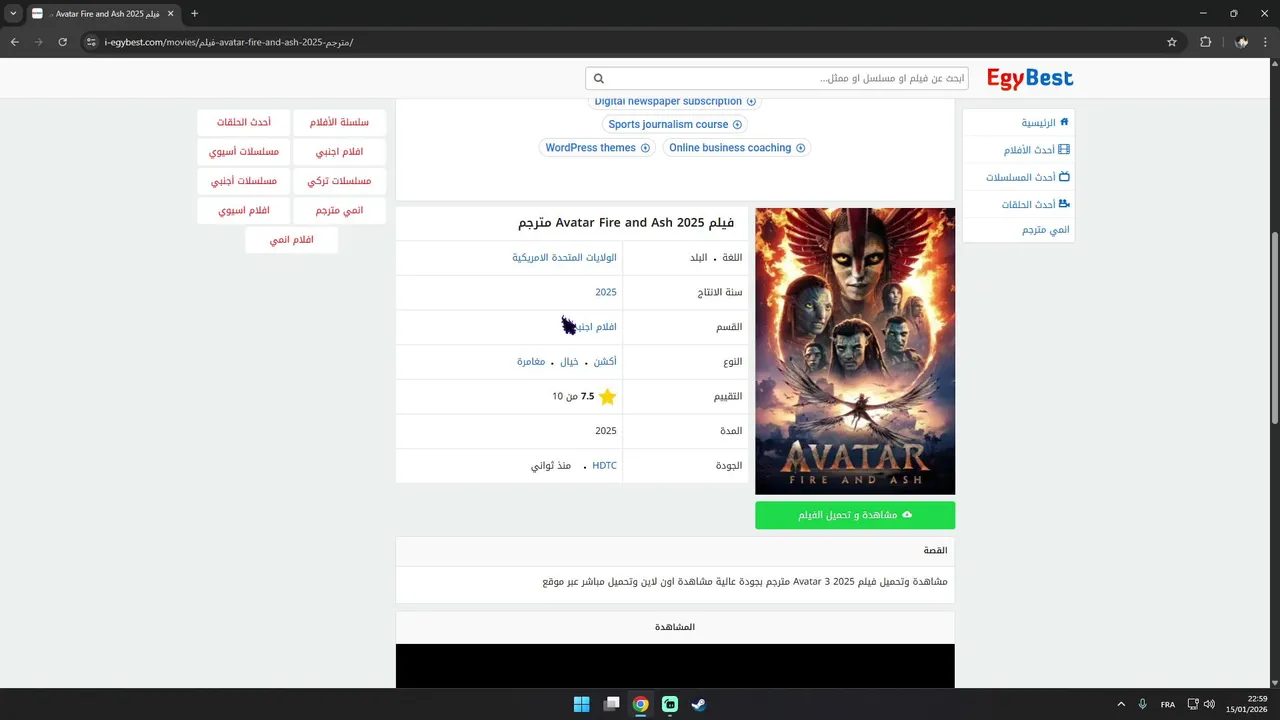Expand WordPress themes ad link
Screen dimensions: 1280x720
[x=597, y=148]
